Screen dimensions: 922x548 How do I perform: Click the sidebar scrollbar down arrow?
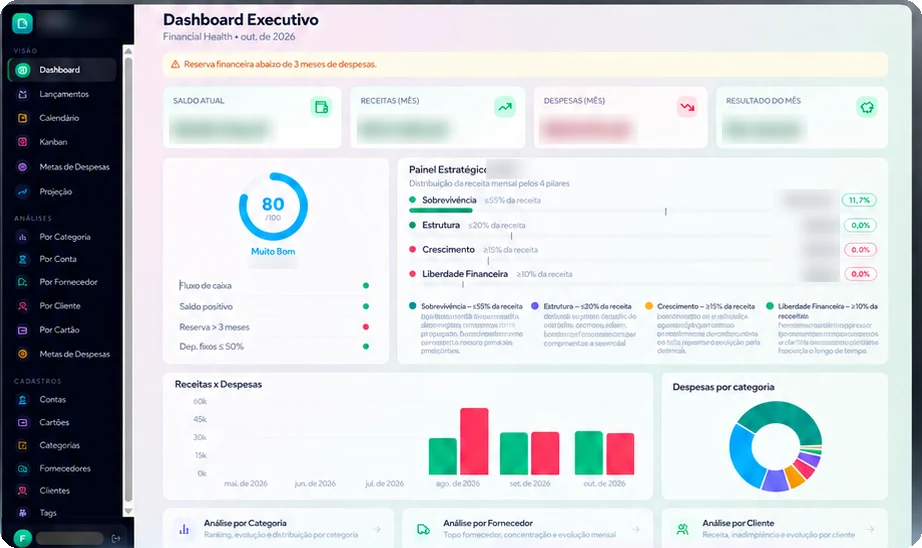[x=128, y=512]
